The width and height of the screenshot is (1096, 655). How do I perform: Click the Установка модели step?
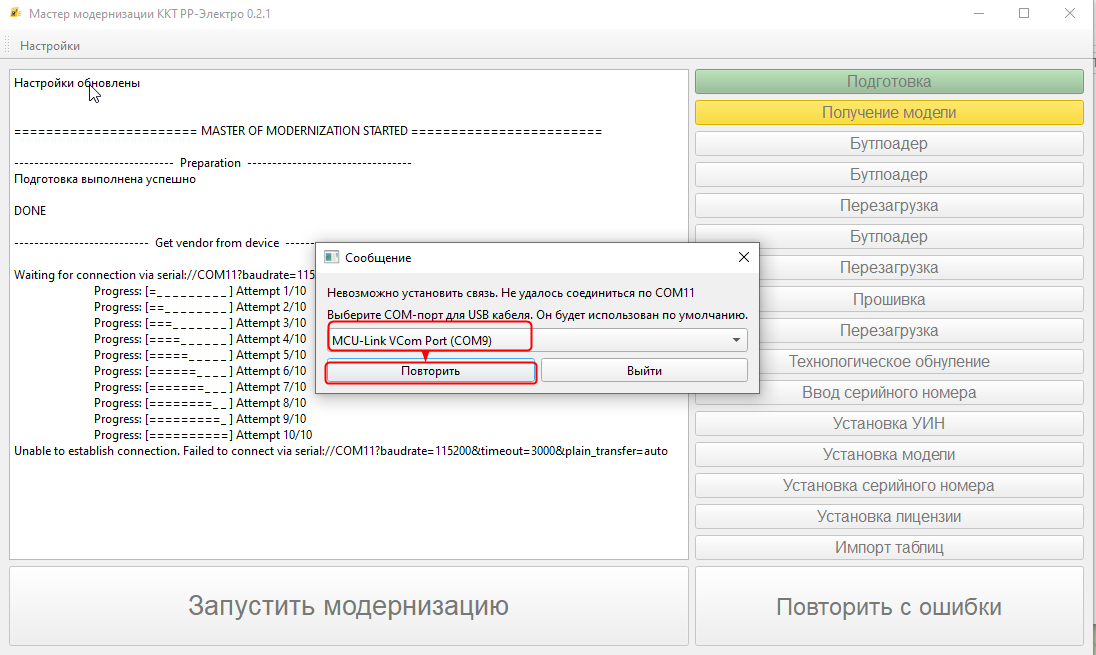(889, 454)
